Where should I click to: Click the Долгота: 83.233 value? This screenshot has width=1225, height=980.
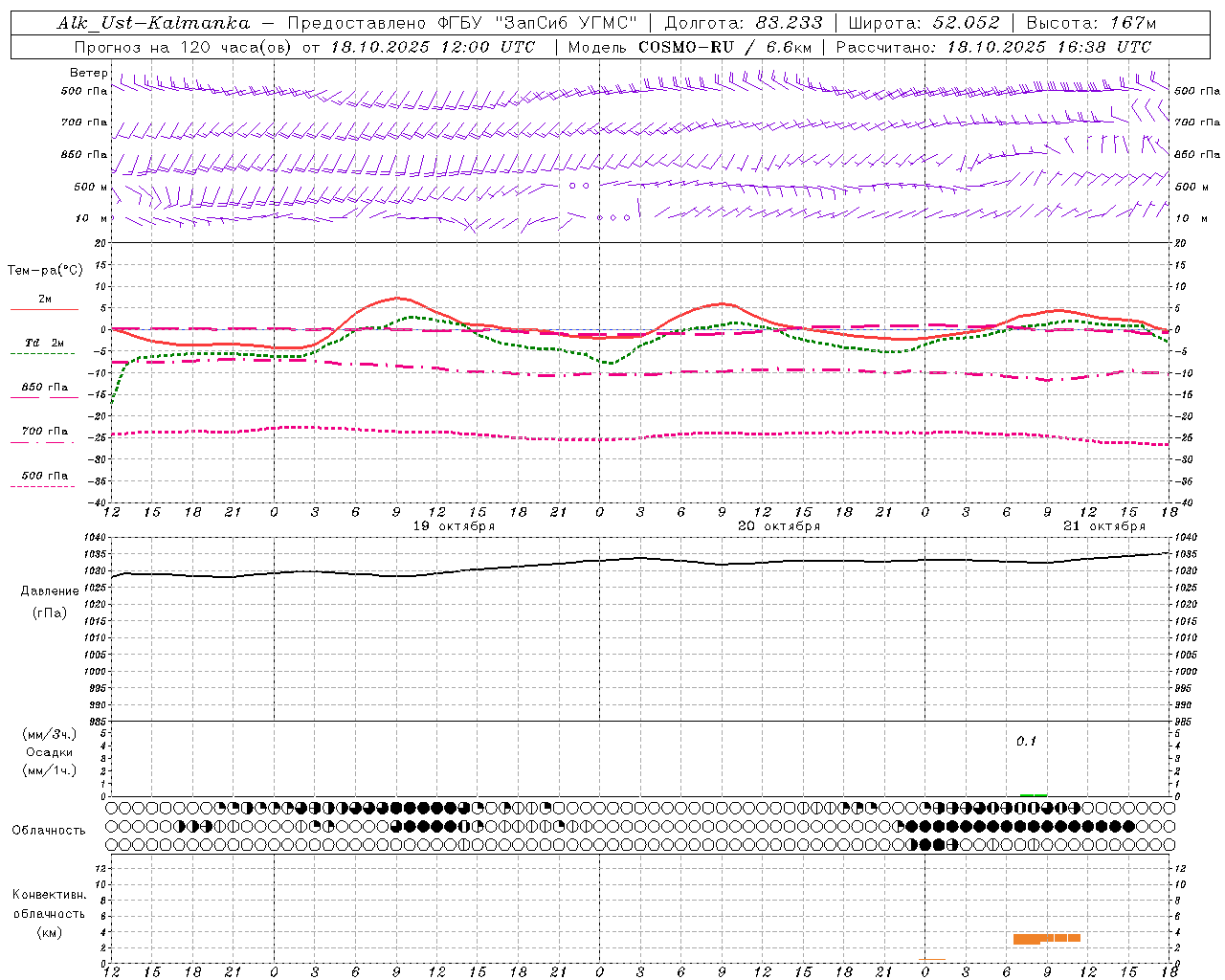(743, 23)
